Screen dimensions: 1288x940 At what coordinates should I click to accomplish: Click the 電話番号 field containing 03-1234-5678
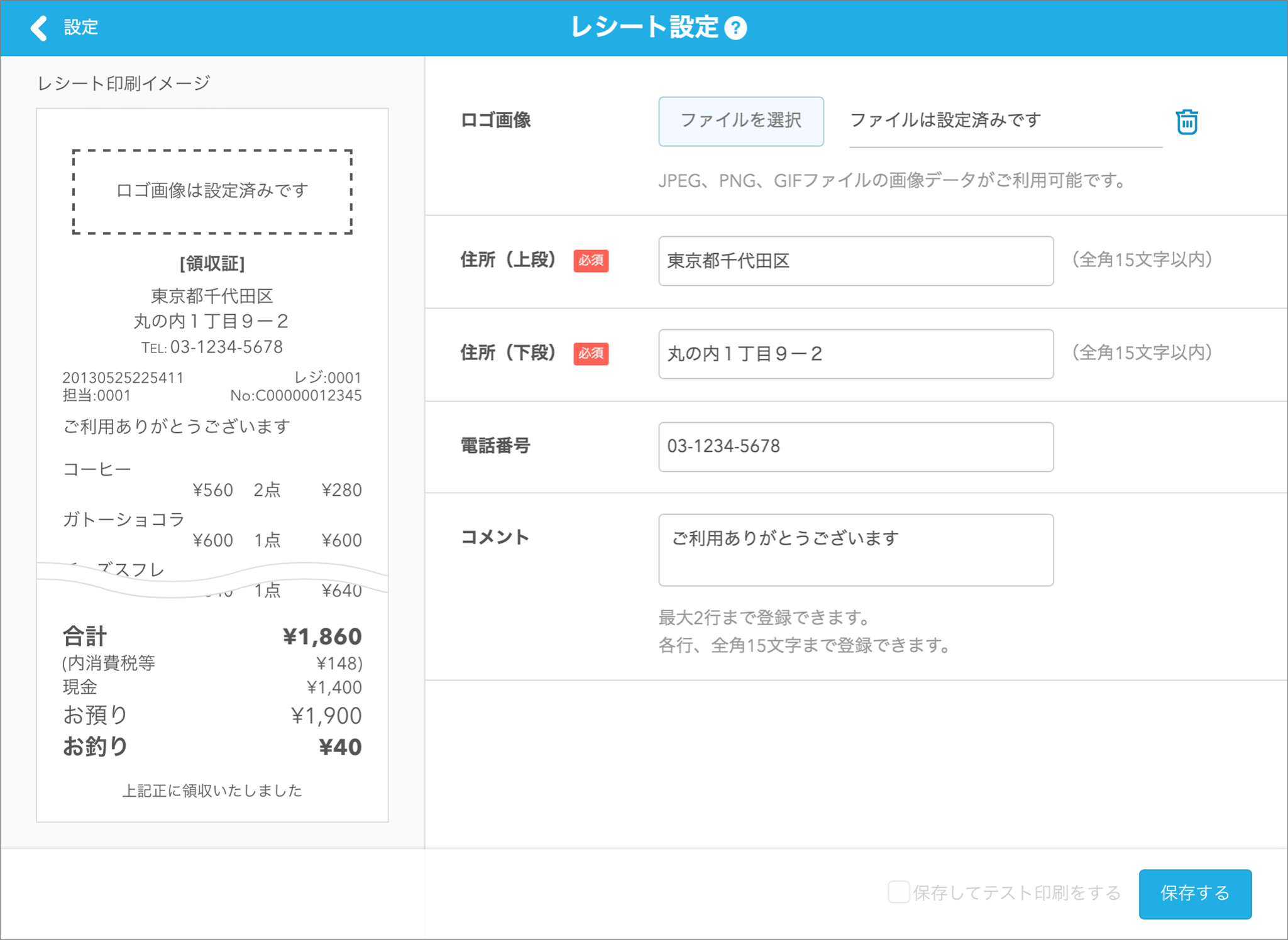(855, 446)
